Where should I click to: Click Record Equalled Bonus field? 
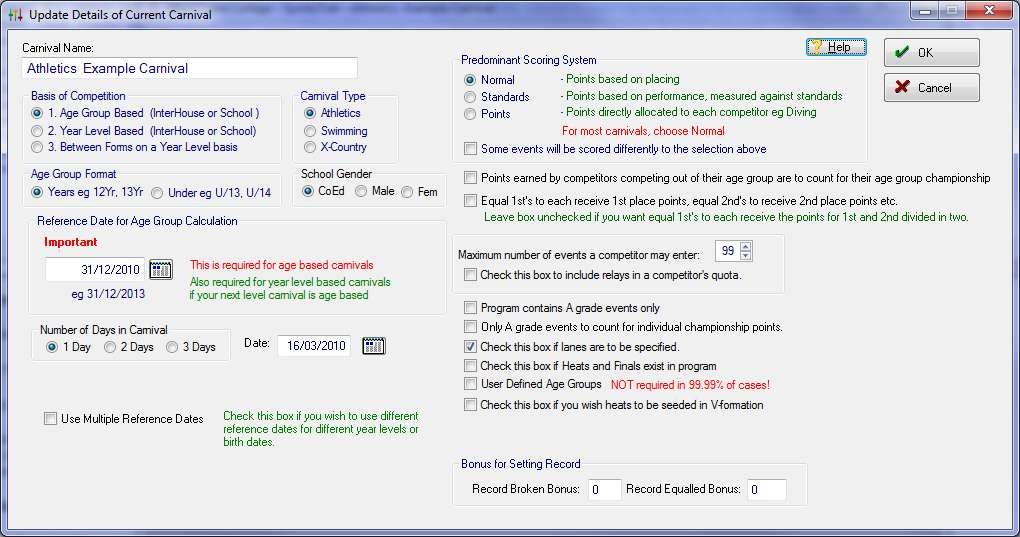click(x=766, y=490)
